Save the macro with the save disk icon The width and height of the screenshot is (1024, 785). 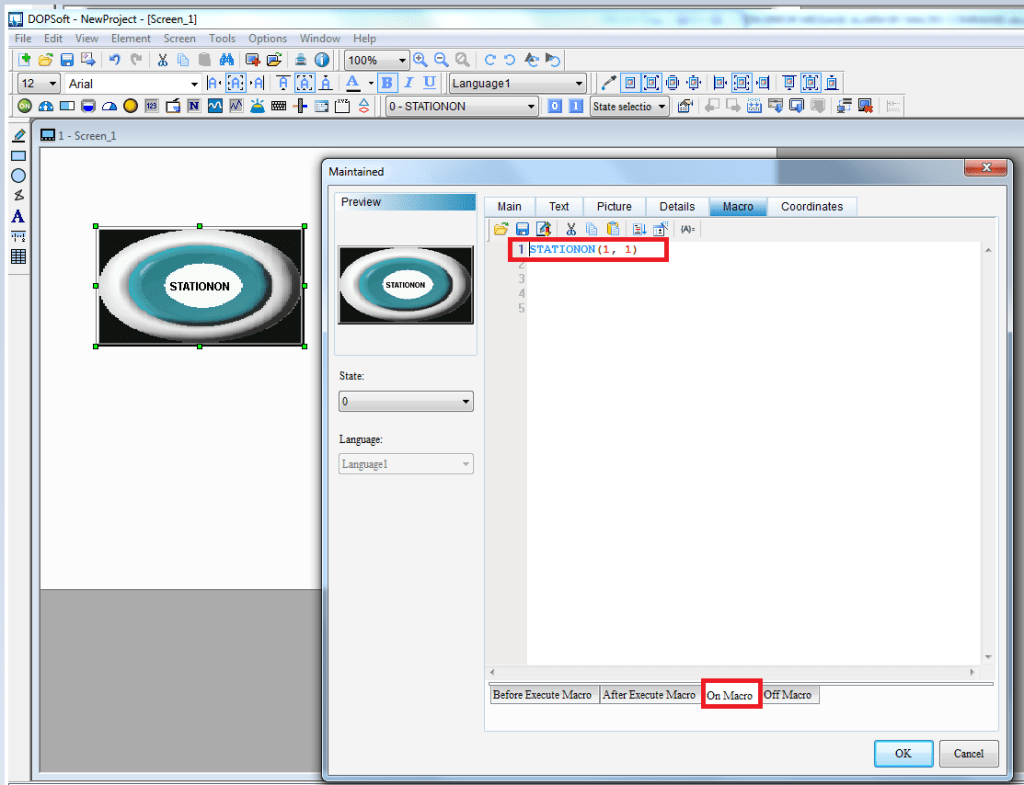click(521, 229)
